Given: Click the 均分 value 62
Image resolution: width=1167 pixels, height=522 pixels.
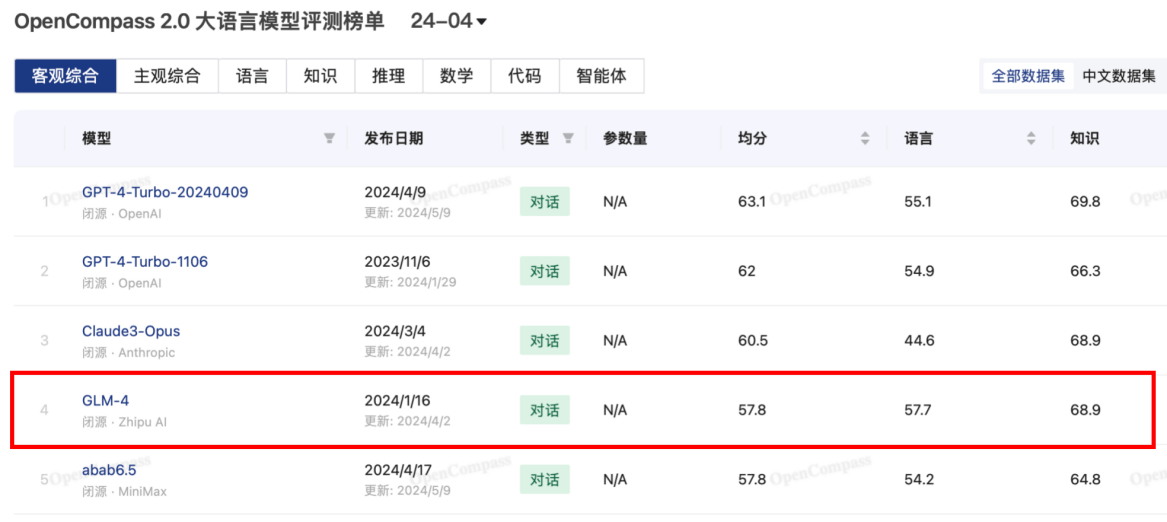Looking at the screenshot, I should click(746, 271).
